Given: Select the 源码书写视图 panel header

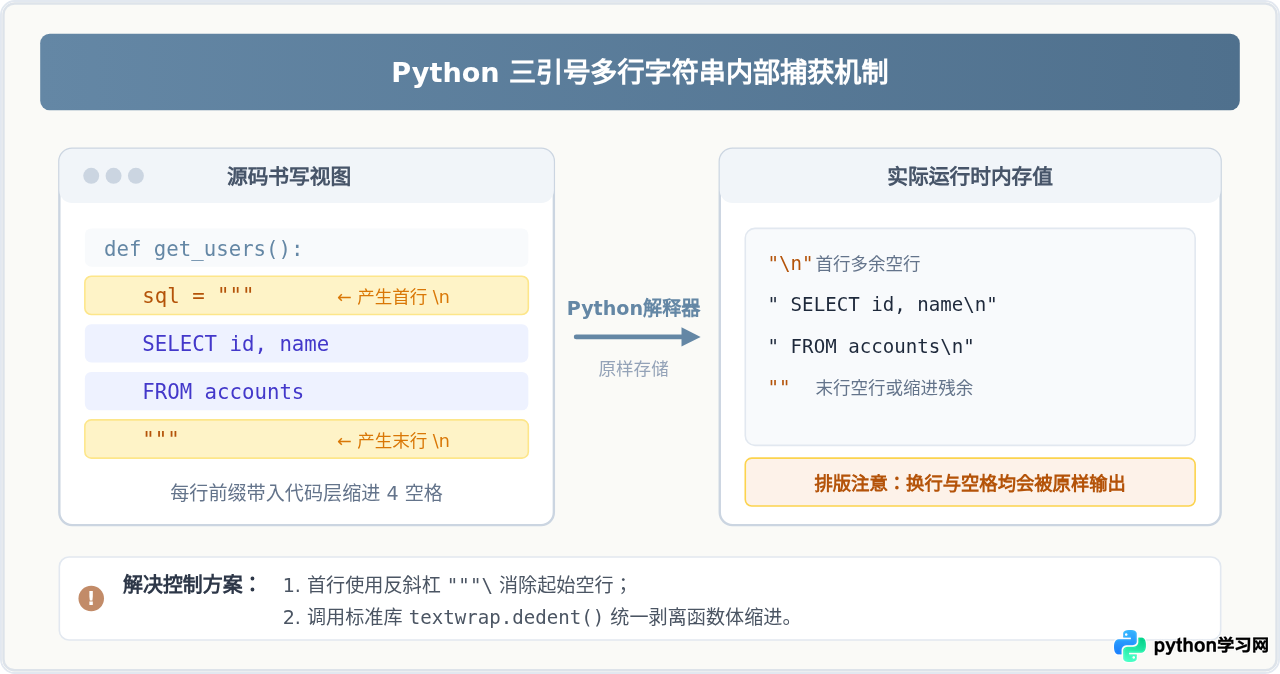Looking at the screenshot, I should pos(307,176).
